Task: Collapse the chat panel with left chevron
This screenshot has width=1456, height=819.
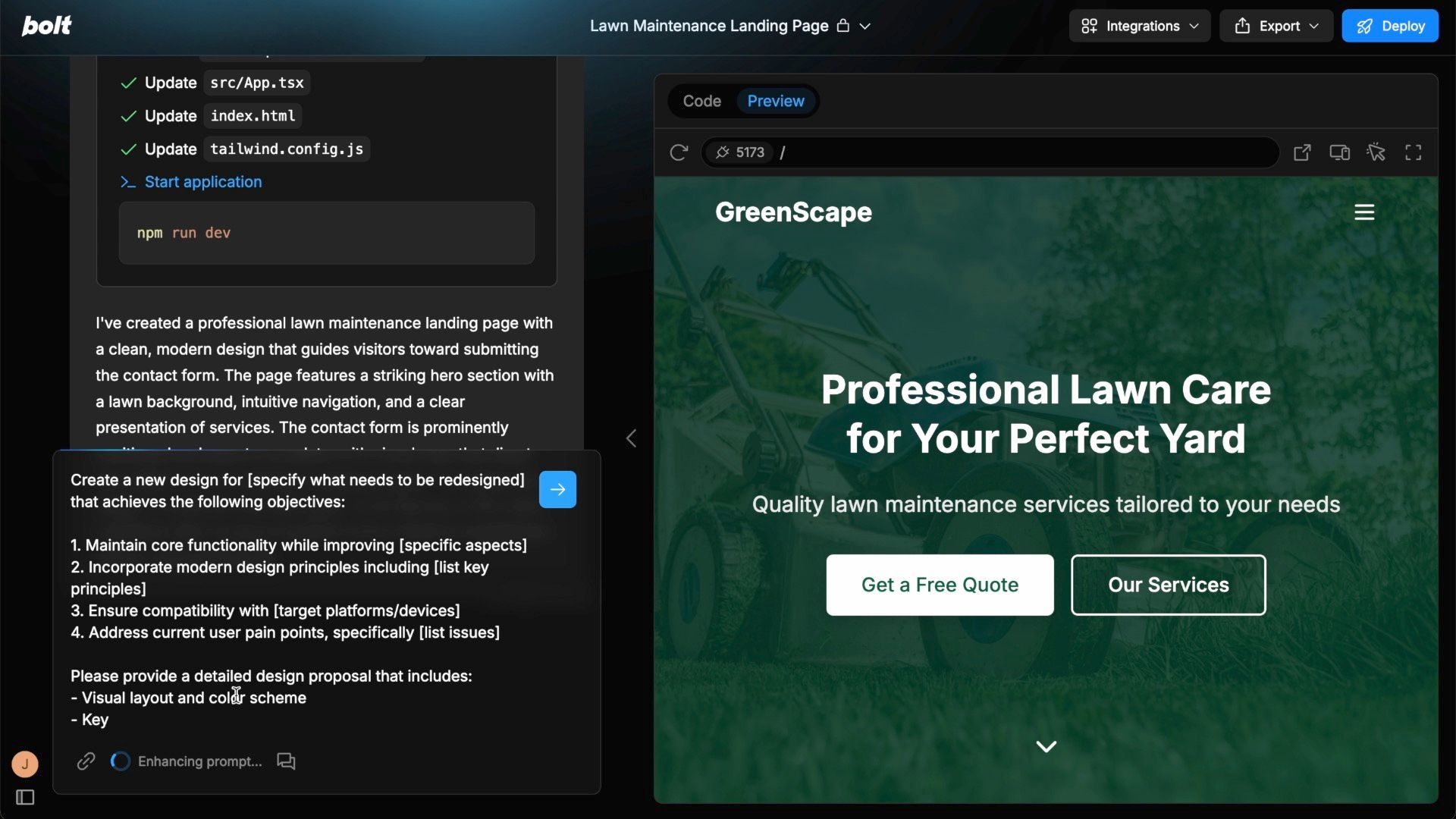Action: tap(631, 438)
